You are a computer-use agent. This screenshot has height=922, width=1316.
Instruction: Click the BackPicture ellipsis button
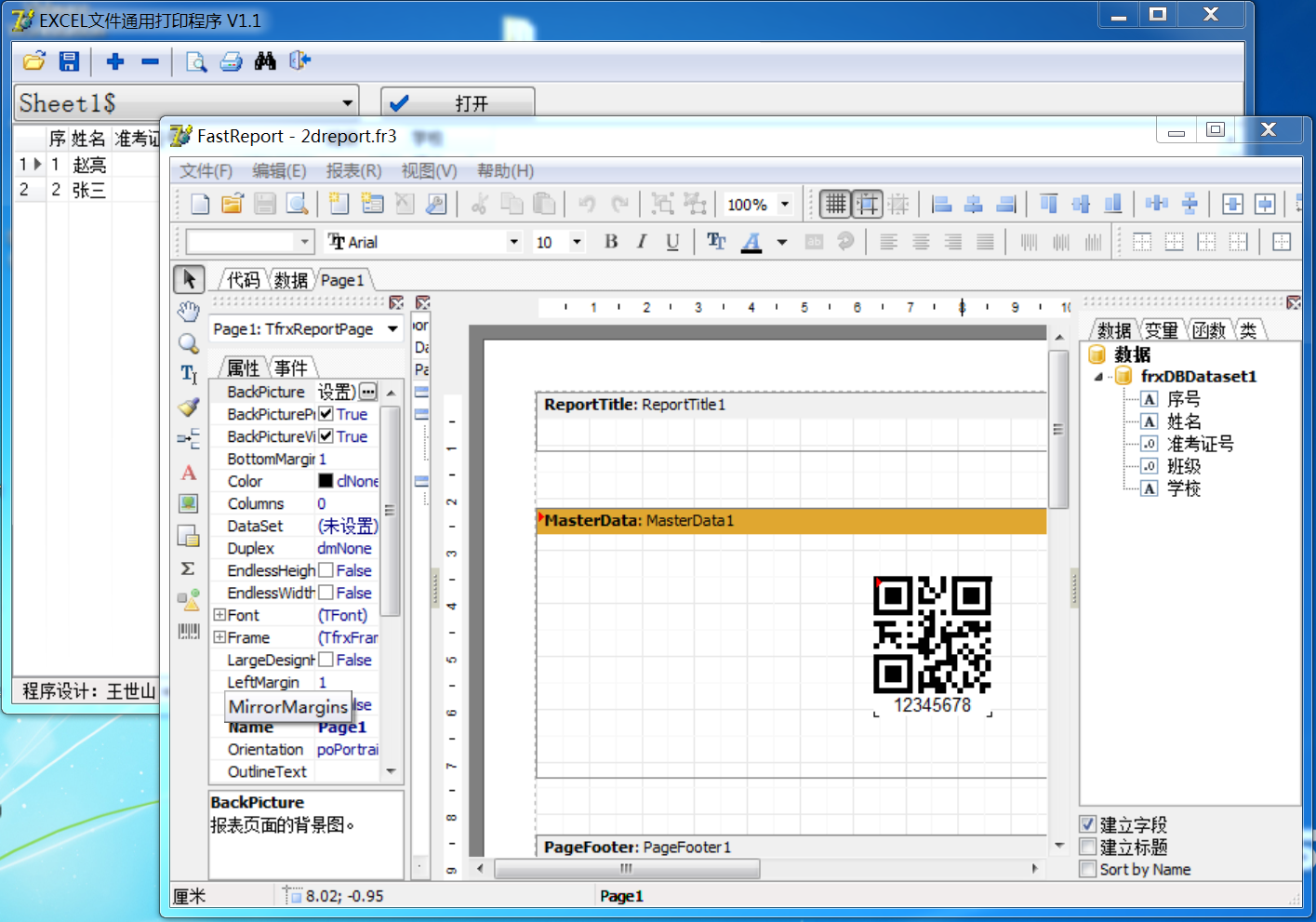[368, 392]
